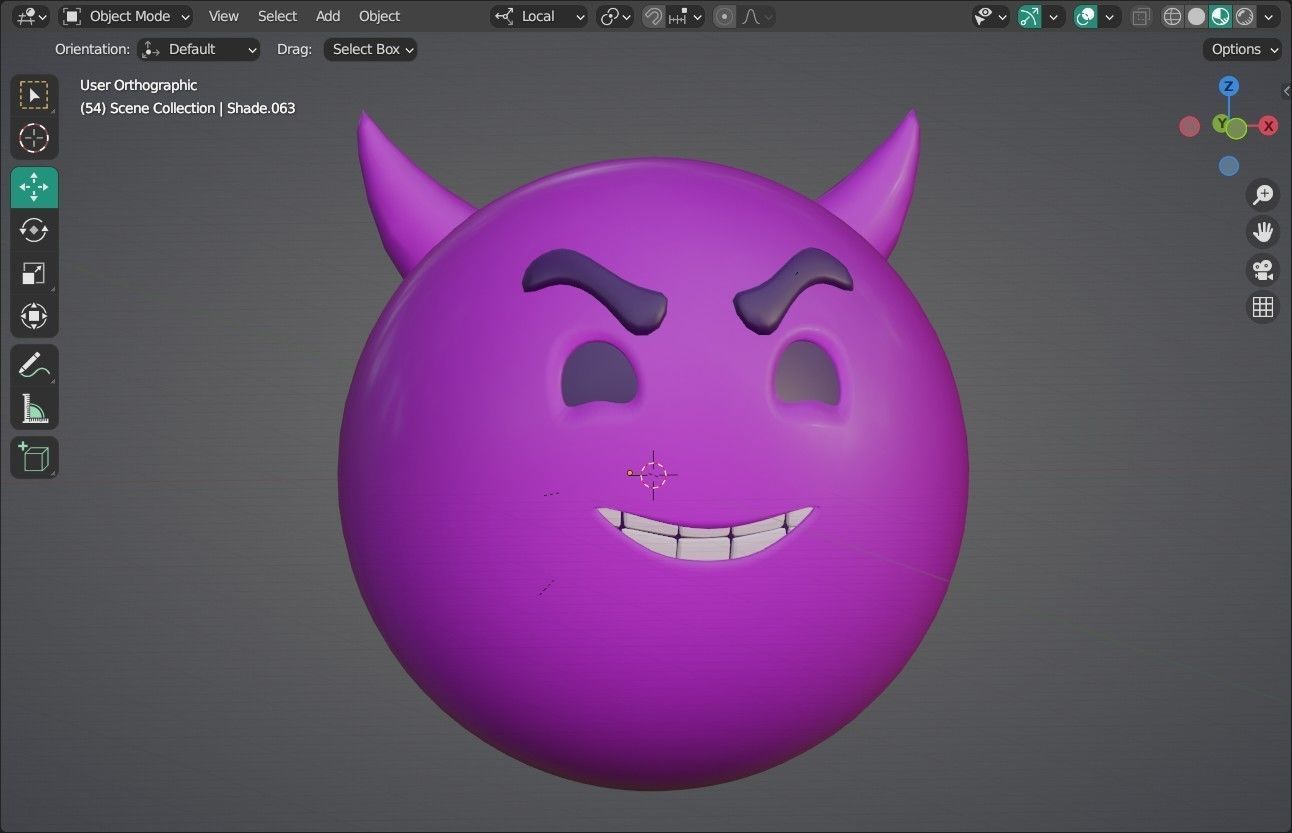Open the Object Mode dropdown

(x=126, y=16)
